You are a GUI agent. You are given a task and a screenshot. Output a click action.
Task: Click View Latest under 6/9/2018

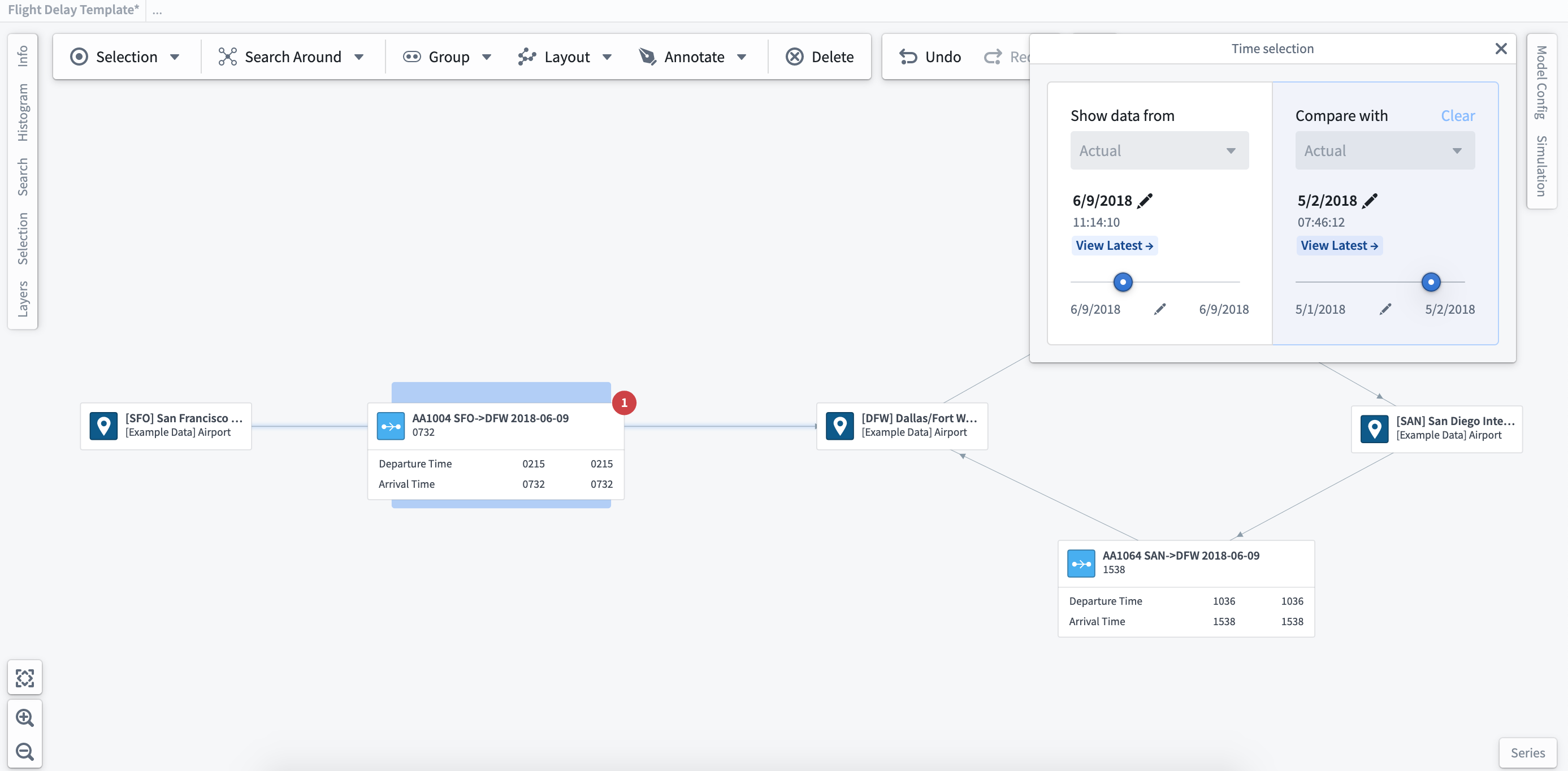coord(1114,245)
